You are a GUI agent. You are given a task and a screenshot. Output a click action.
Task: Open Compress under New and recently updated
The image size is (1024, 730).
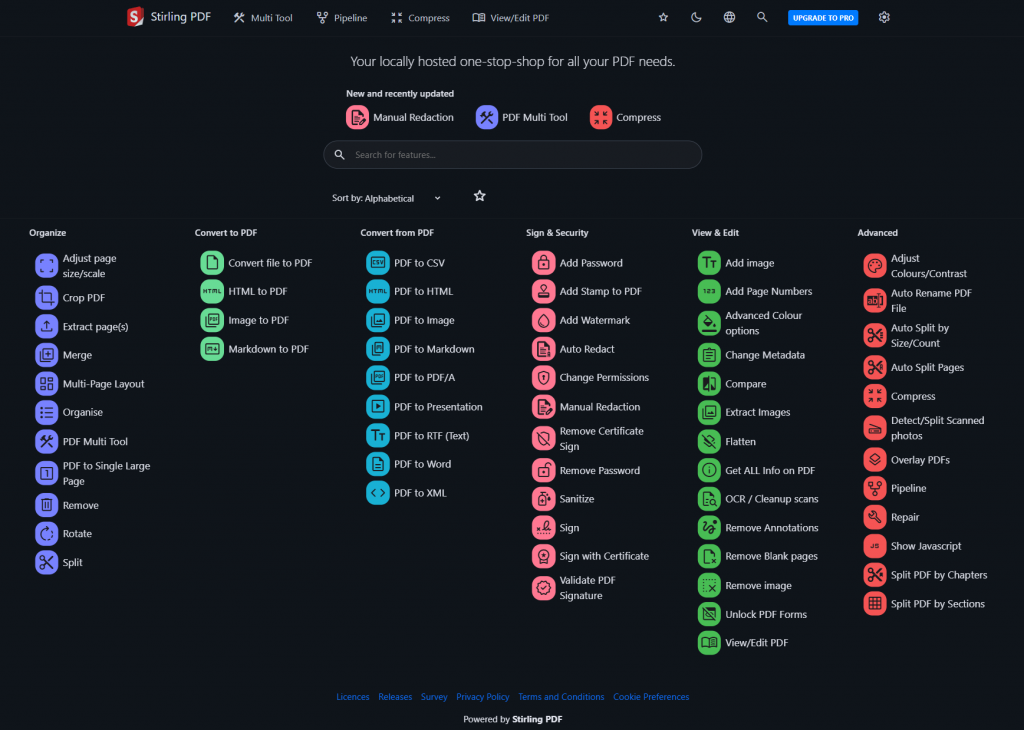click(626, 118)
